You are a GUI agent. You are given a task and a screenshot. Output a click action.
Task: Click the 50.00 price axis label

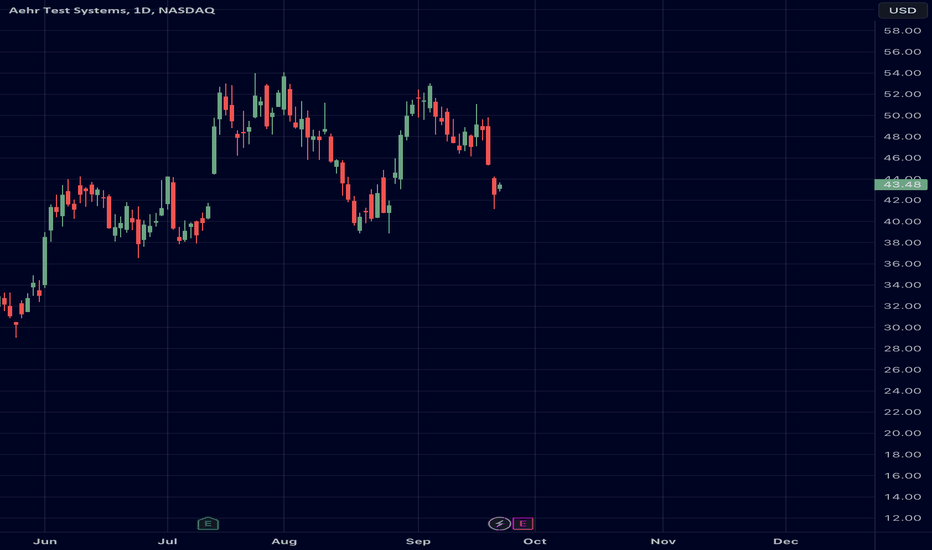pos(902,115)
